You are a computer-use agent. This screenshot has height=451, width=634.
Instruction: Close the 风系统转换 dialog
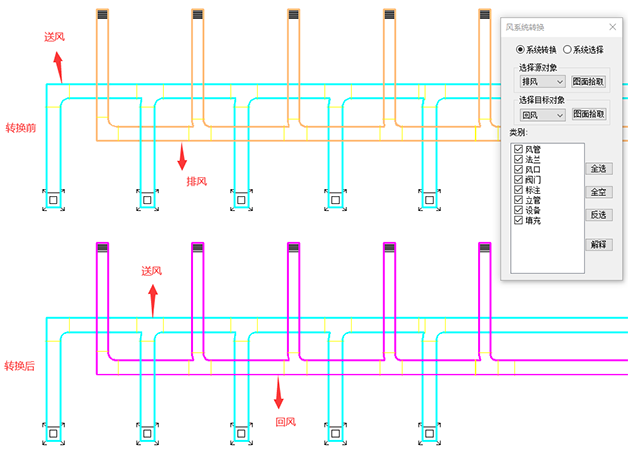[612, 27]
